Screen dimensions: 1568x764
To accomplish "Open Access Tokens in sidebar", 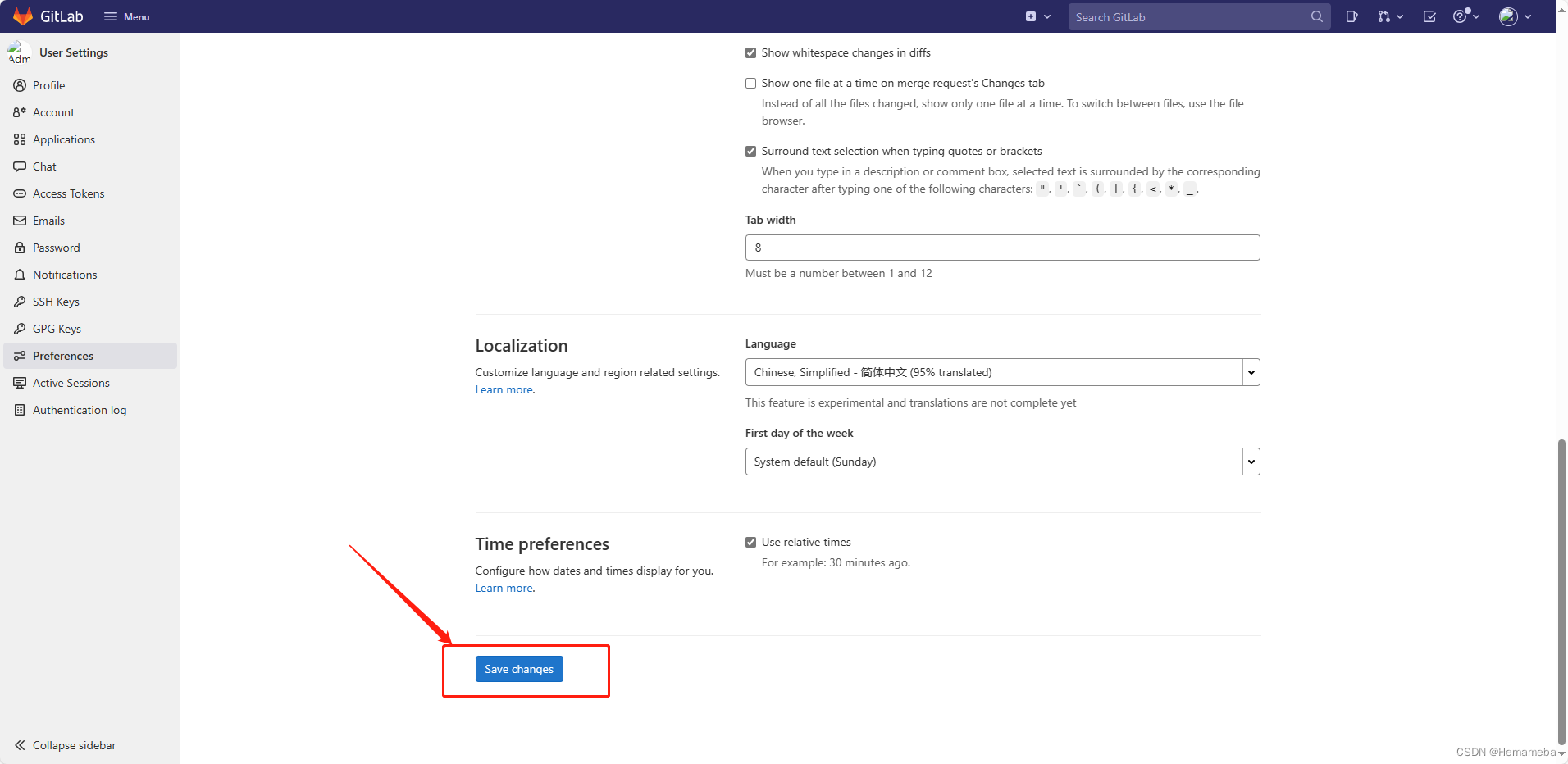I will click(68, 193).
